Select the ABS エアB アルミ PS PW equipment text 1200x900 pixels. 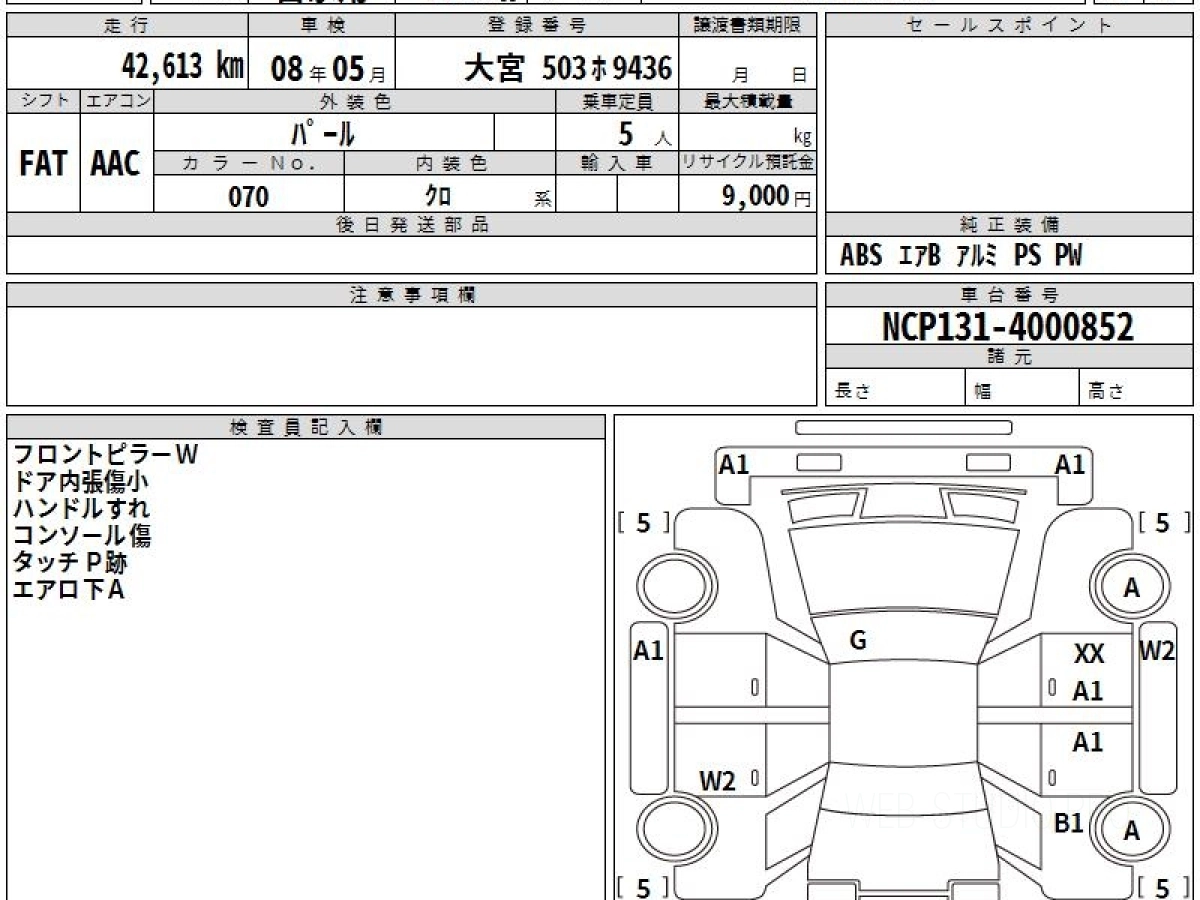coord(960,256)
